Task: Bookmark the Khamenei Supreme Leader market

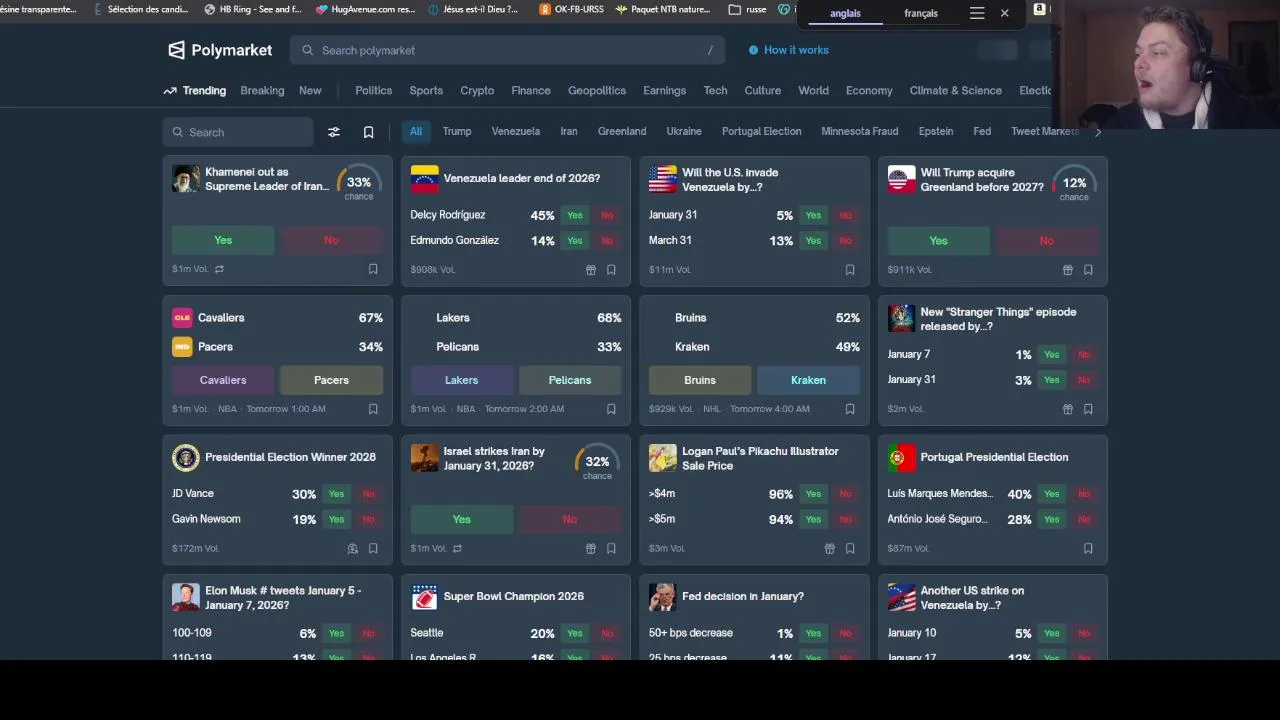Action: coord(373,269)
